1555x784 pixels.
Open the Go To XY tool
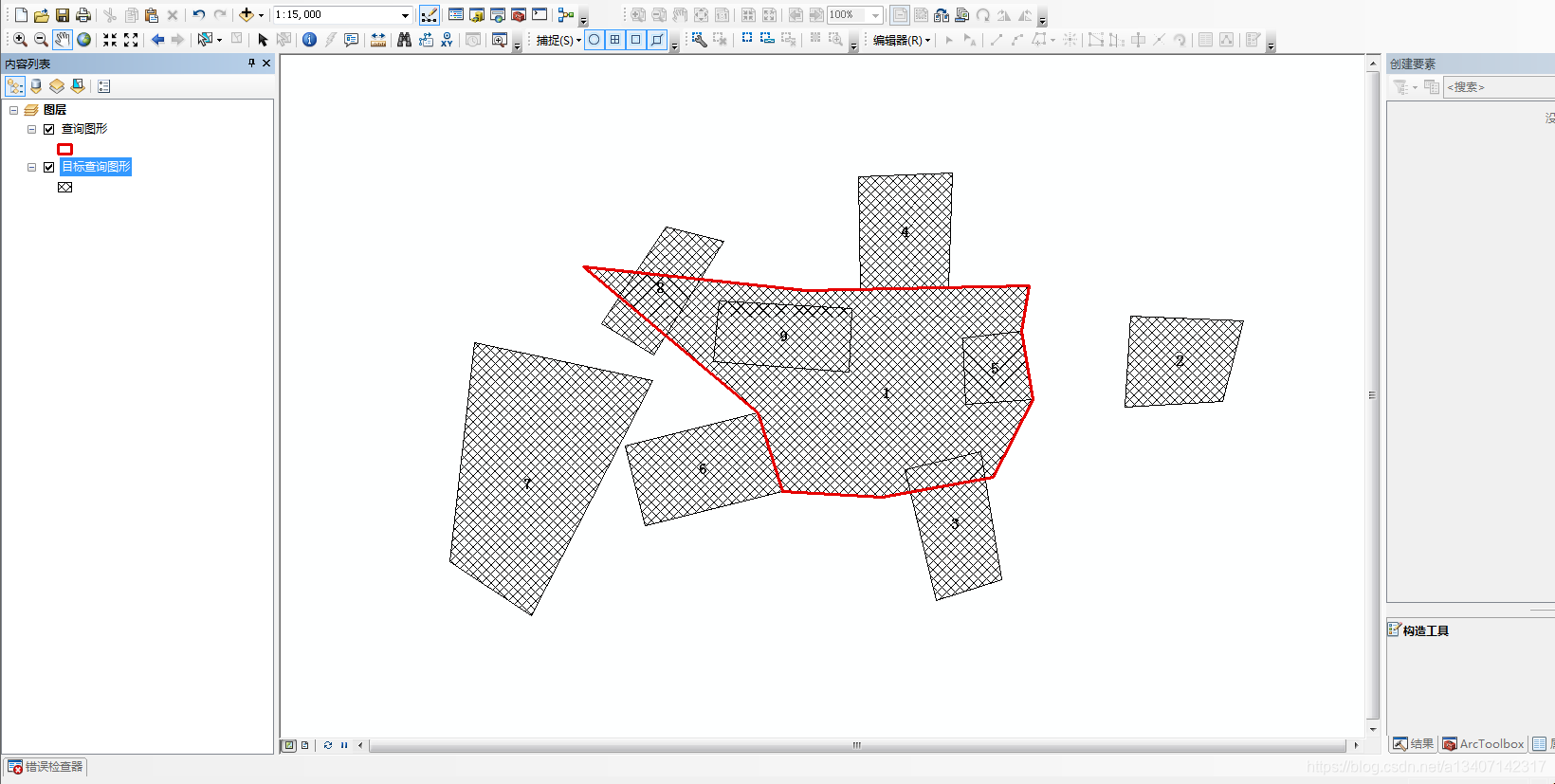(447, 40)
